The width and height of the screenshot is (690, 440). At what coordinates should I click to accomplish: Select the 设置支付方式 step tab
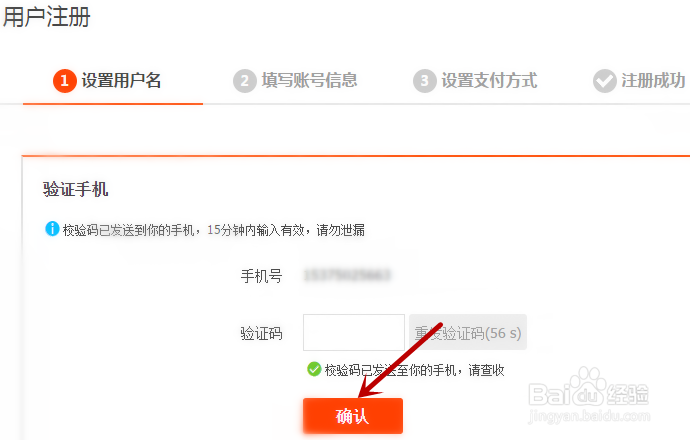(x=475, y=81)
